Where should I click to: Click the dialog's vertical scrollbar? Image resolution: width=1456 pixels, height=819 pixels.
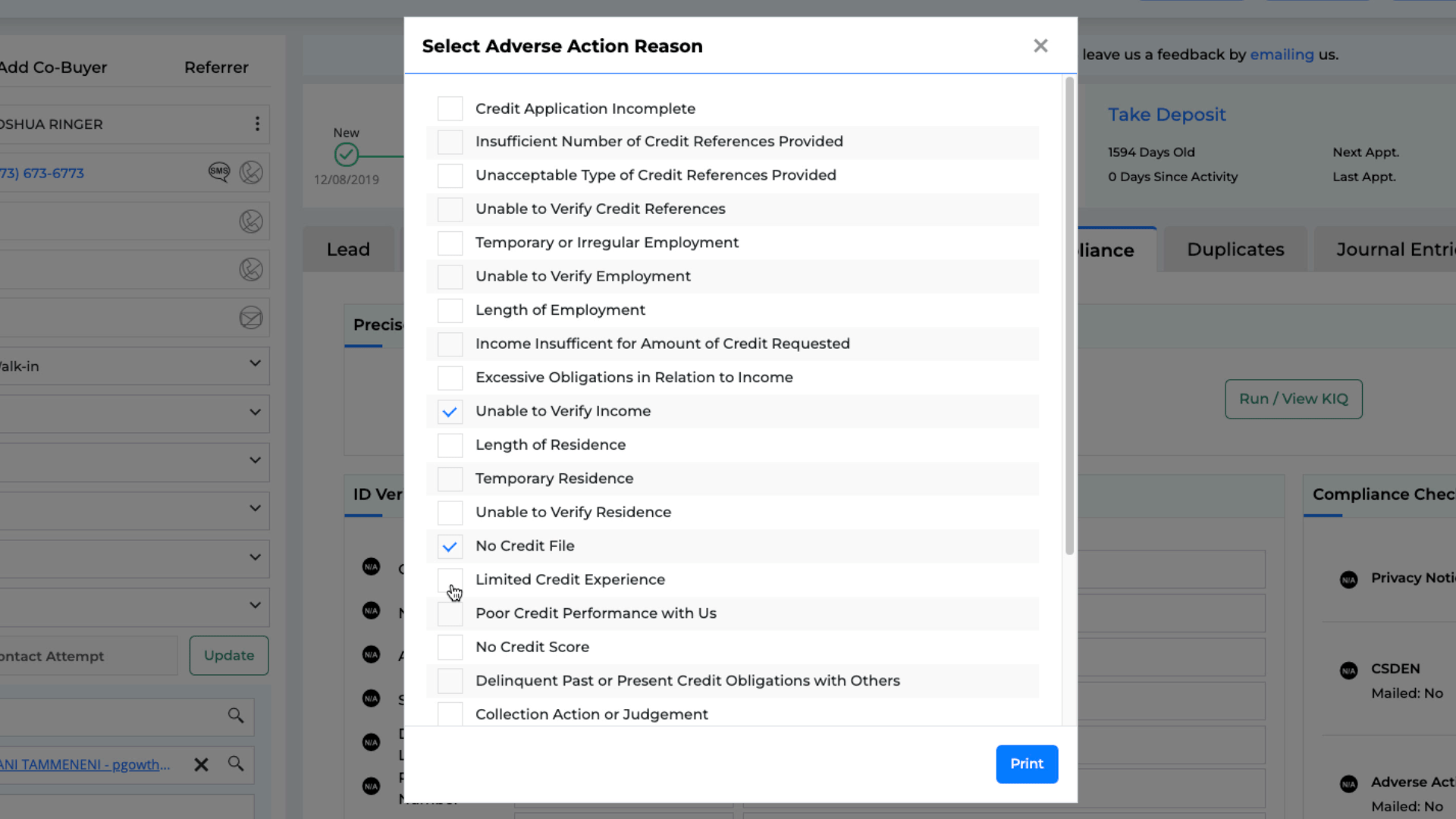point(1069,315)
